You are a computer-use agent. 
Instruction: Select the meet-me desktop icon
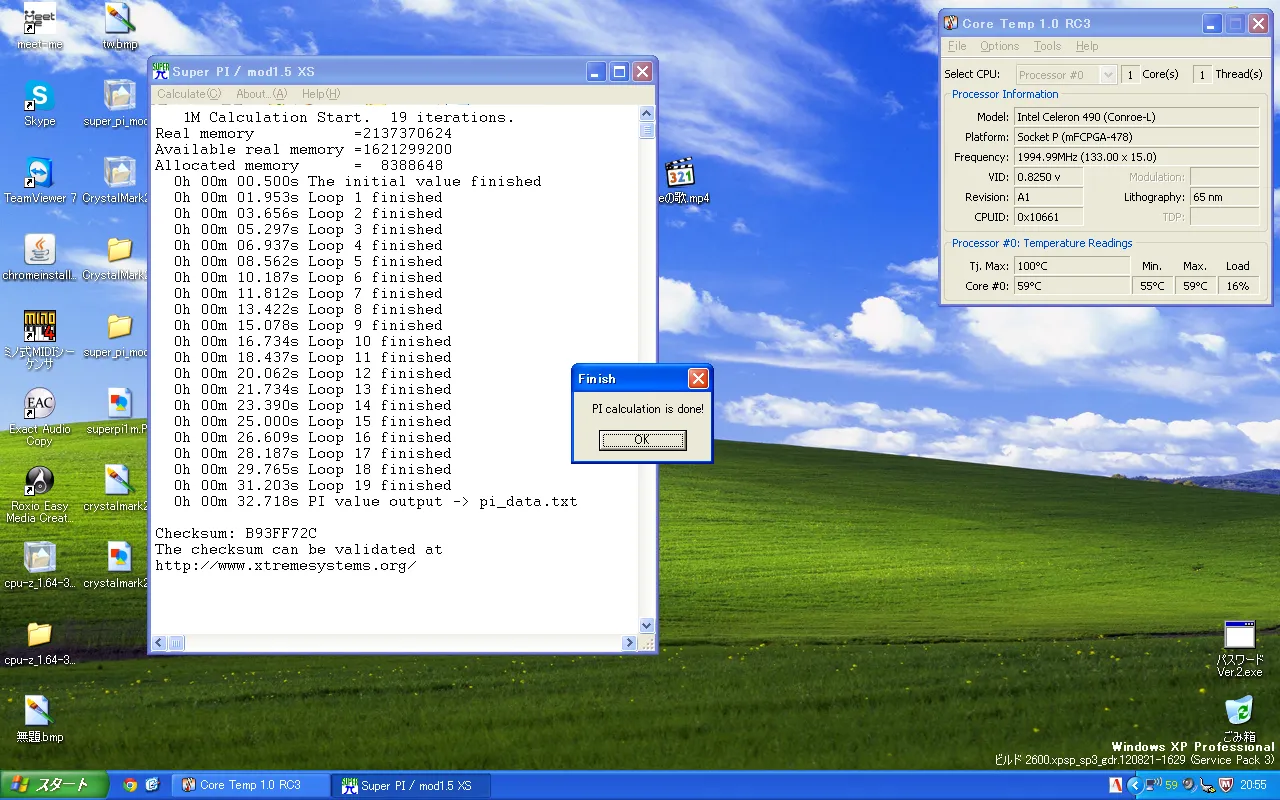pos(40,20)
